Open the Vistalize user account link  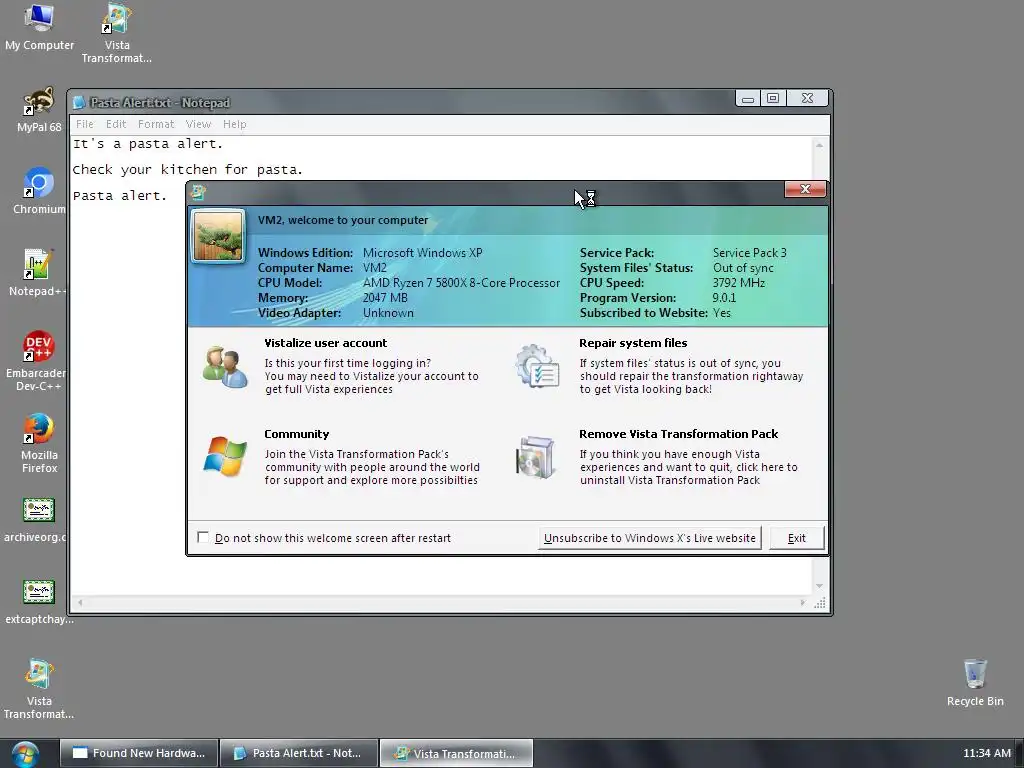click(x=325, y=343)
